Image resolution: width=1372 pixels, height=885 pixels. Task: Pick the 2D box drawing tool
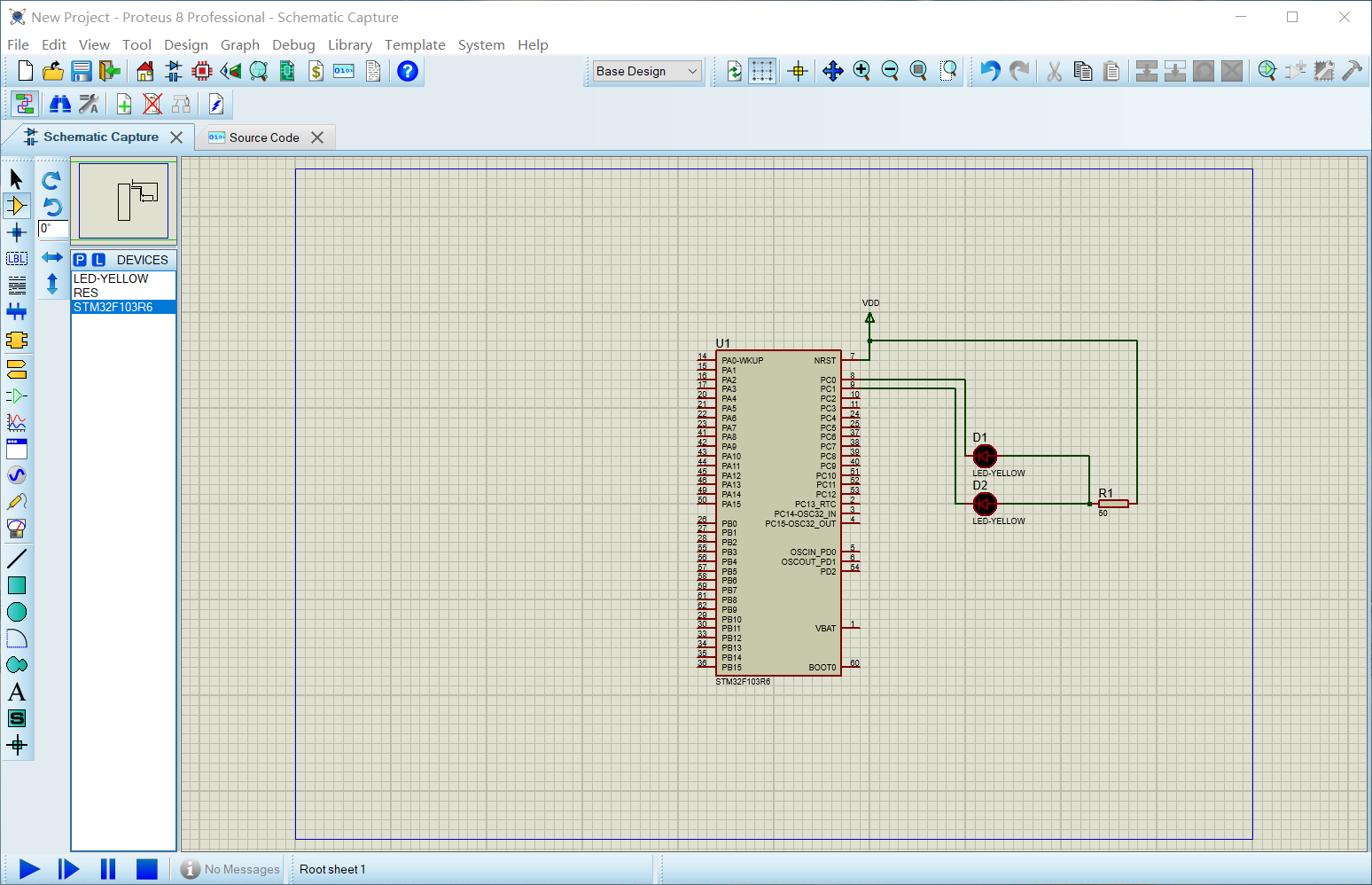pos(16,585)
